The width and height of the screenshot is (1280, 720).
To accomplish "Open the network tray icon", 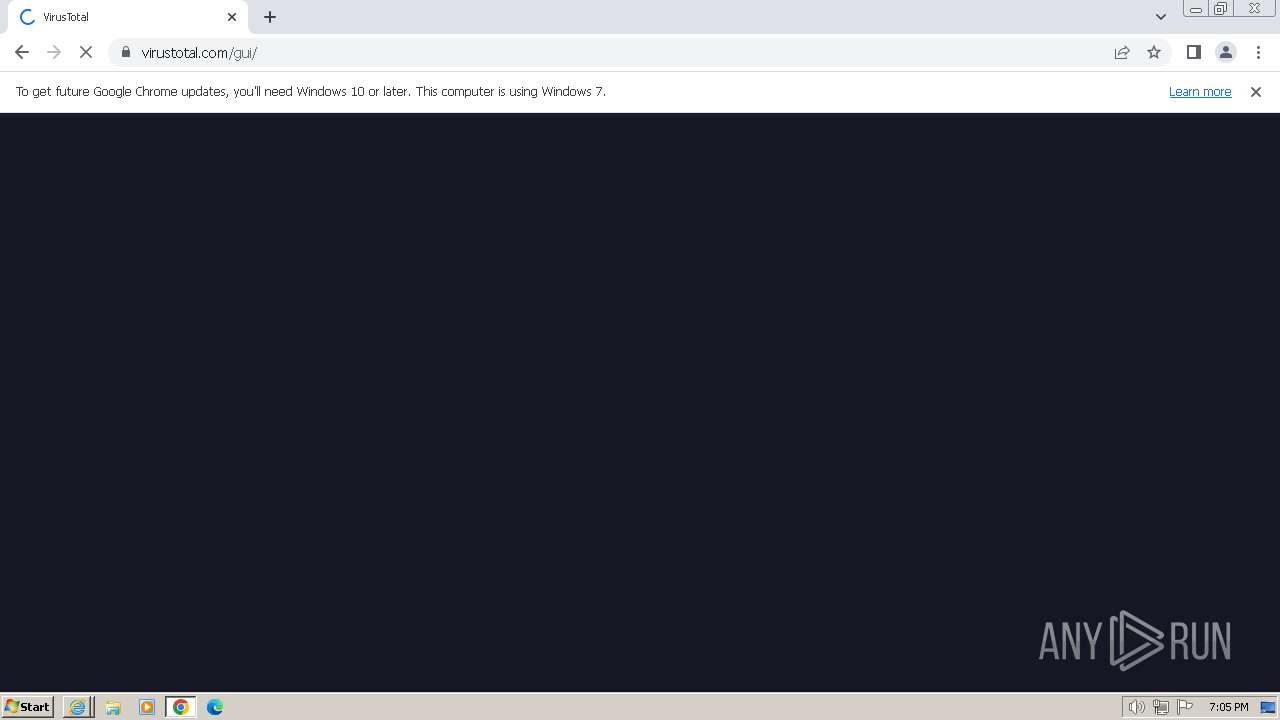I will click(1161, 707).
